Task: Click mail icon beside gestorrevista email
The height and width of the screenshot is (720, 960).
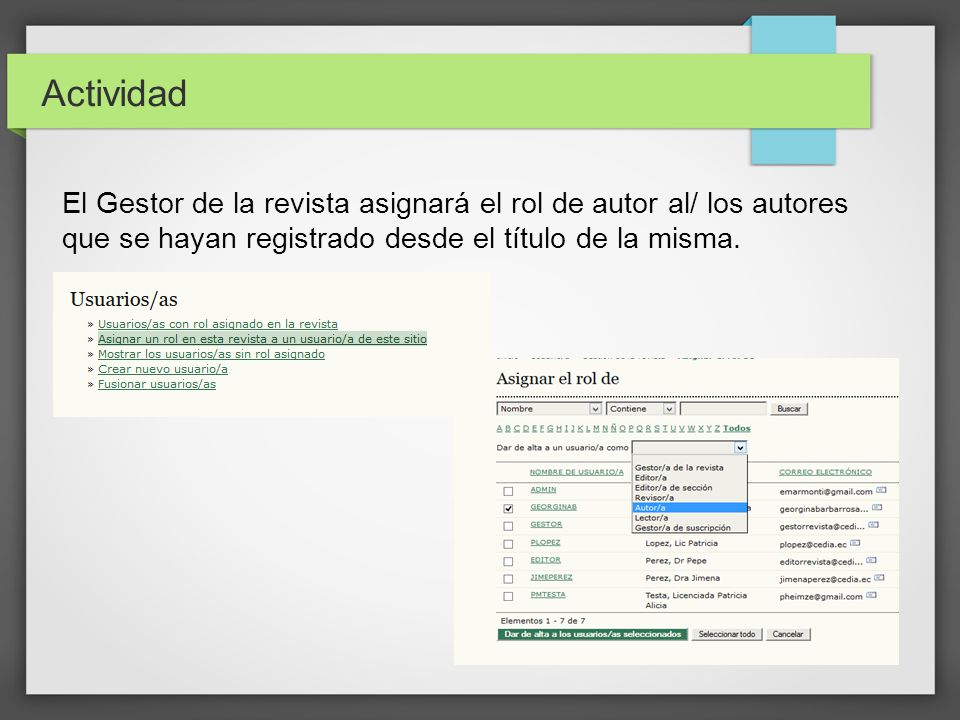Action: click(x=874, y=525)
